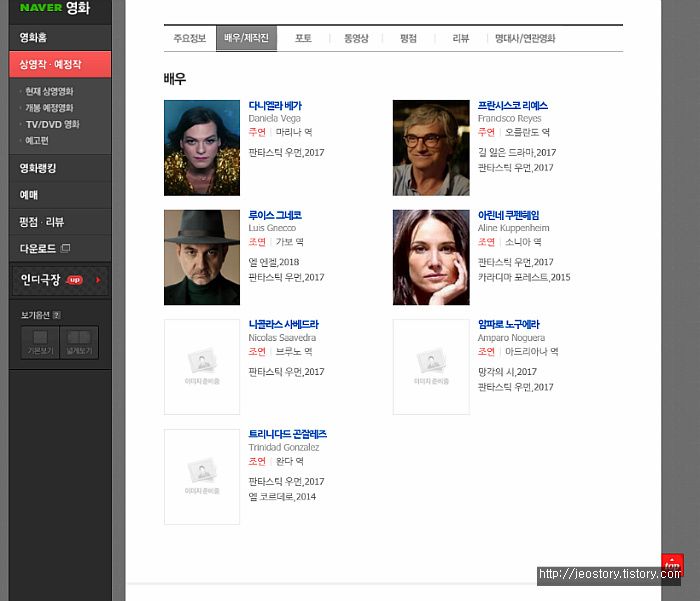
Task: Click the NAVER 영화 logo
Action: coord(55,8)
